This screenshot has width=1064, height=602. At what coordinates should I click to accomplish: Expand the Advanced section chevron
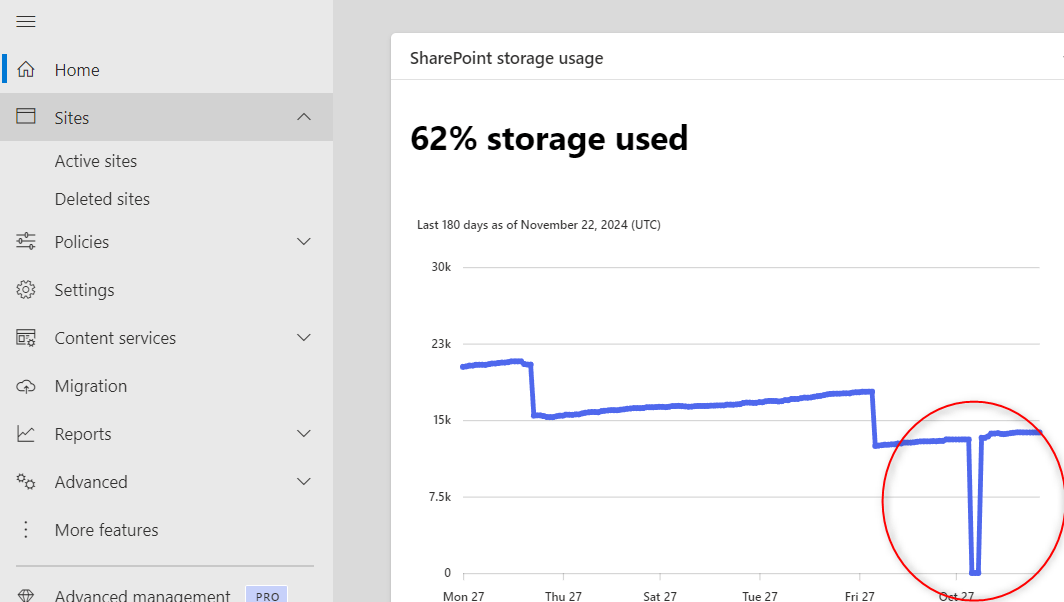click(305, 482)
